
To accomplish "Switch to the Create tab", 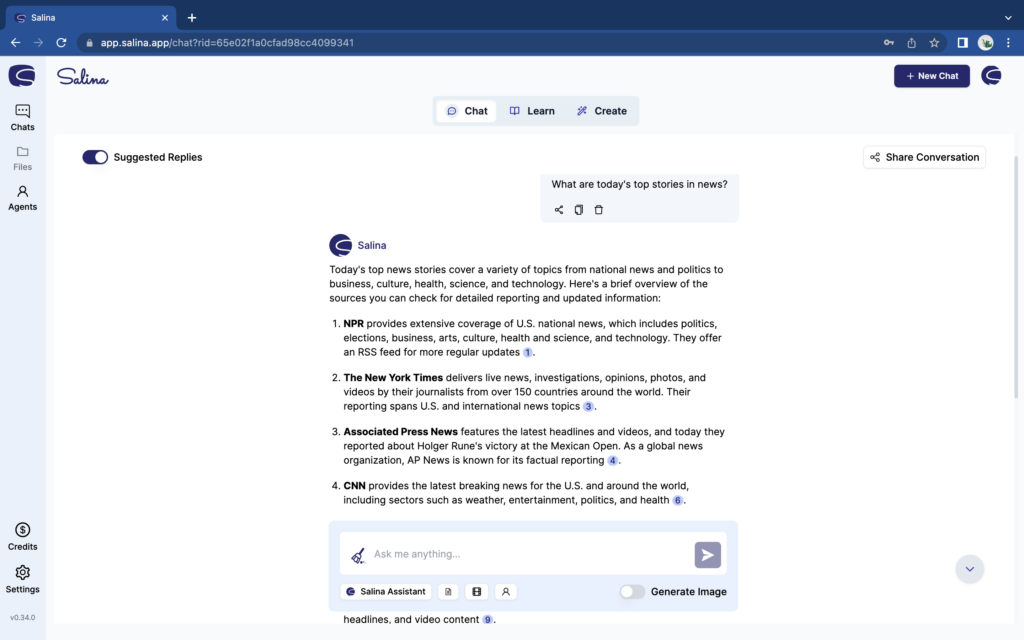I will [601, 111].
